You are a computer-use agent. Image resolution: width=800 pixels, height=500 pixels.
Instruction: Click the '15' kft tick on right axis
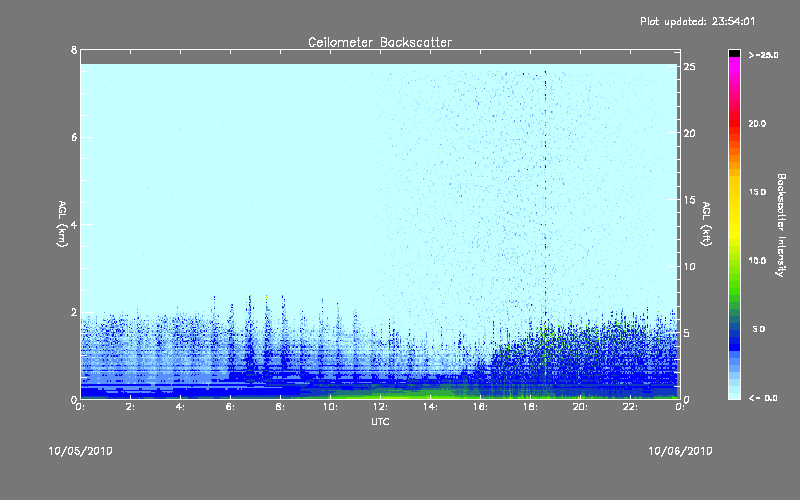pyautogui.click(x=690, y=200)
